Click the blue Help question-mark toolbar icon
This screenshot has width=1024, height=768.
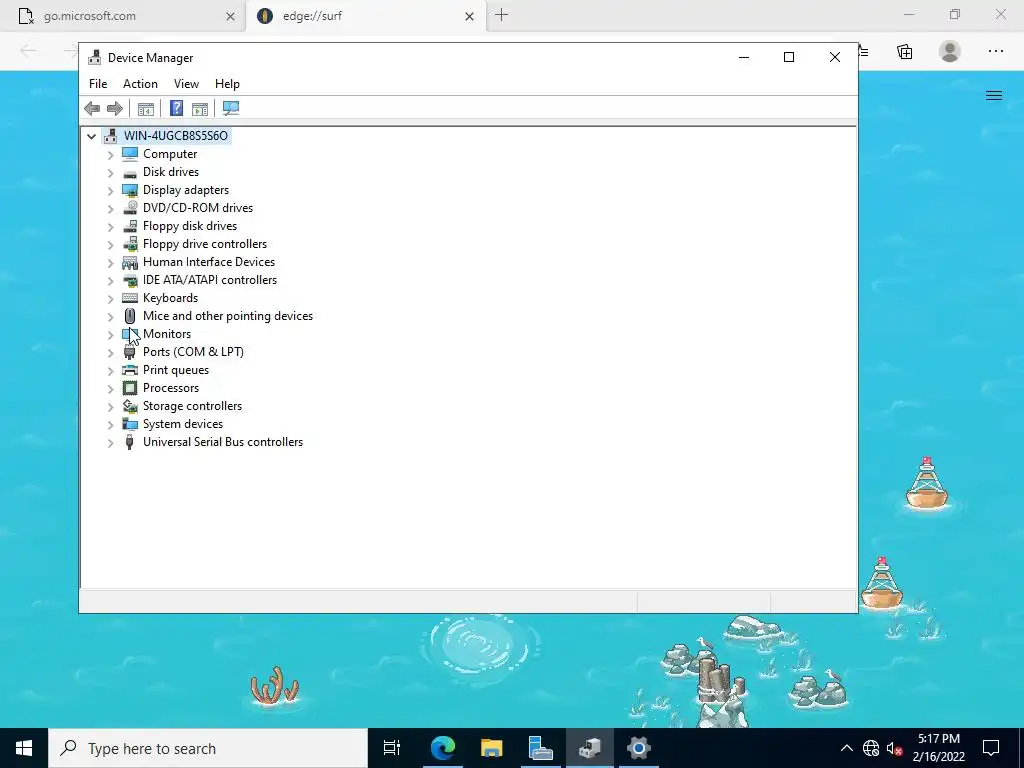click(176, 108)
